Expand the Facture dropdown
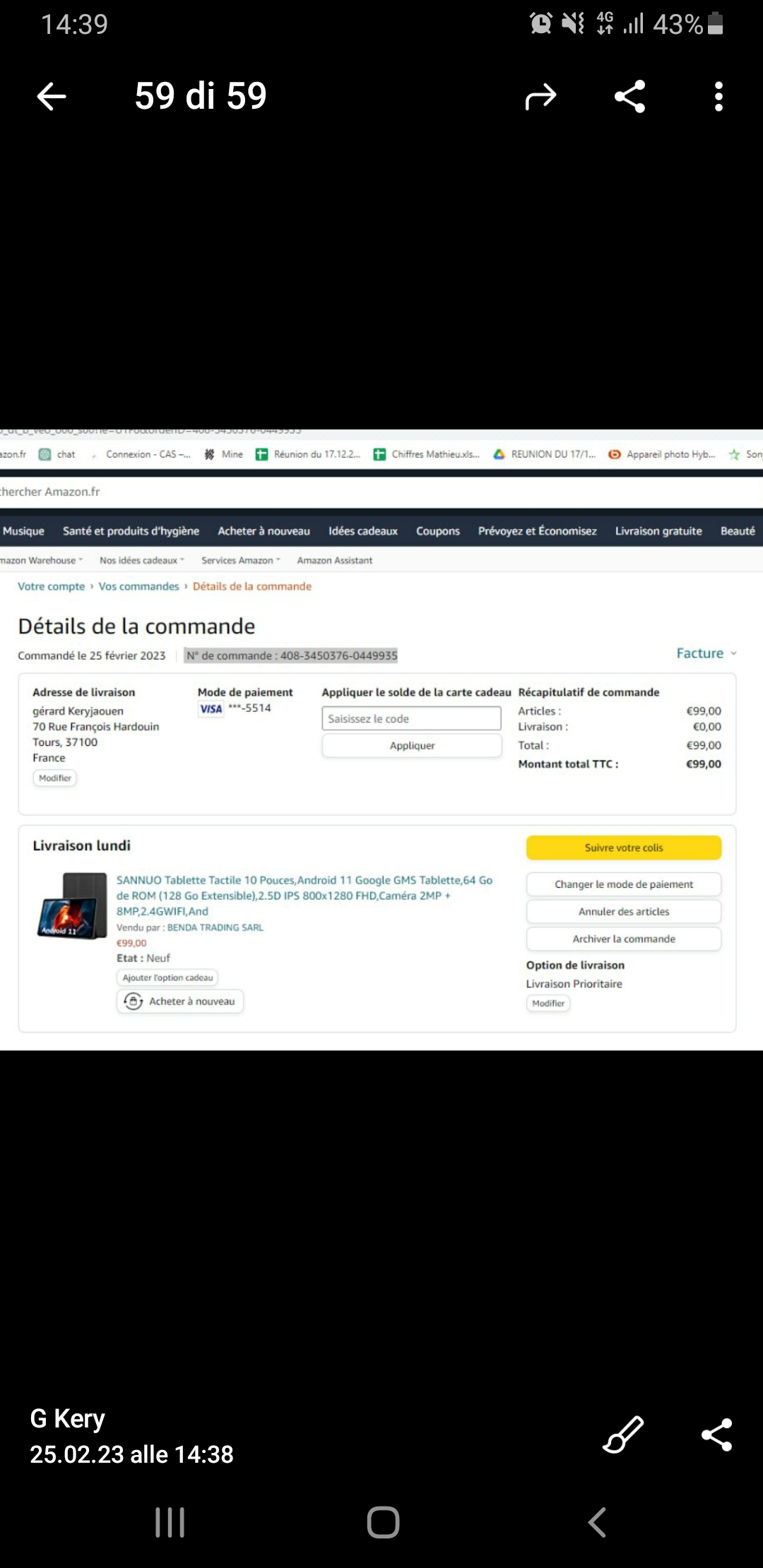Viewport: 763px width, 1568px height. [706, 653]
